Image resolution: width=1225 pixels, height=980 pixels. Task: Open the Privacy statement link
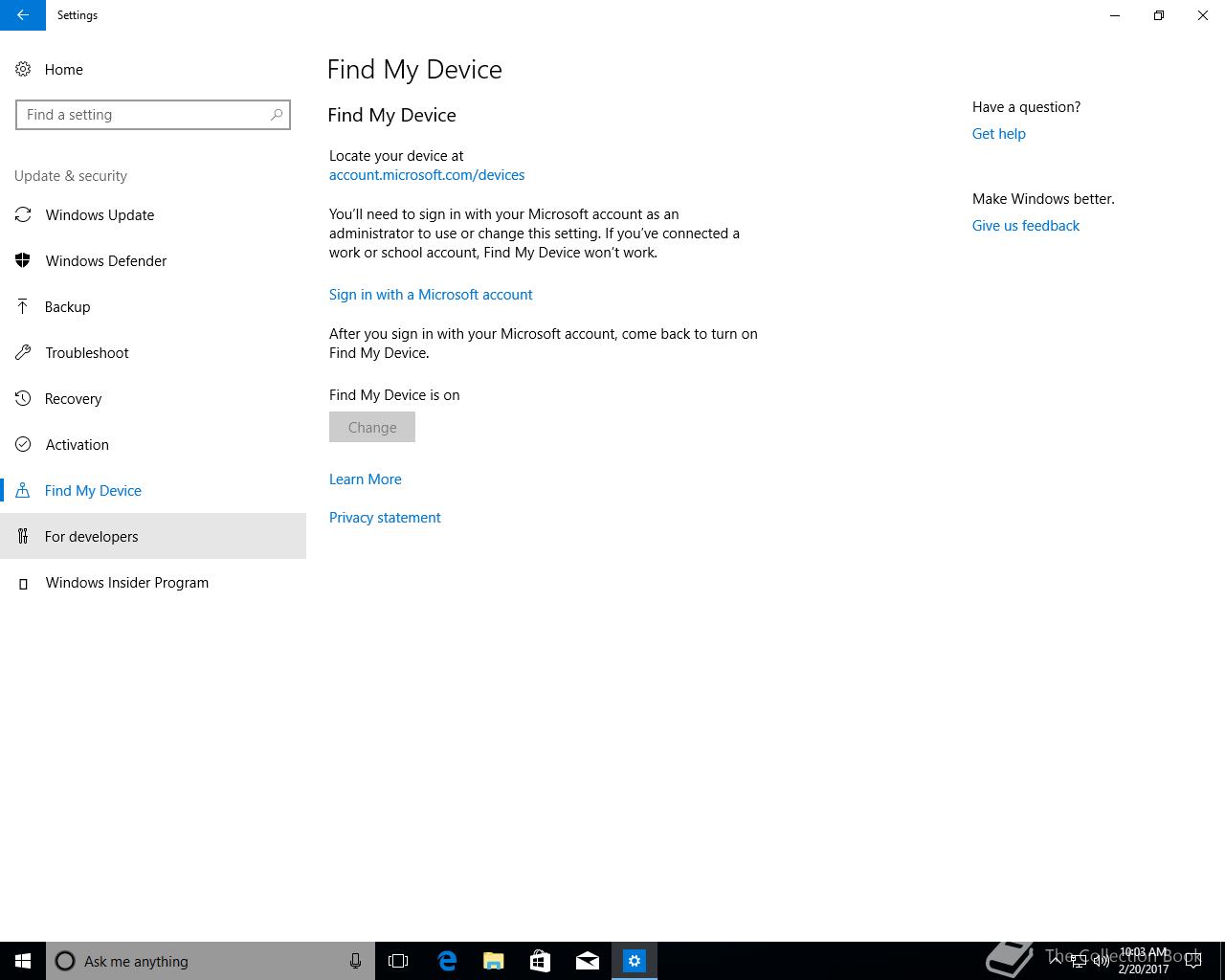pyautogui.click(x=385, y=518)
